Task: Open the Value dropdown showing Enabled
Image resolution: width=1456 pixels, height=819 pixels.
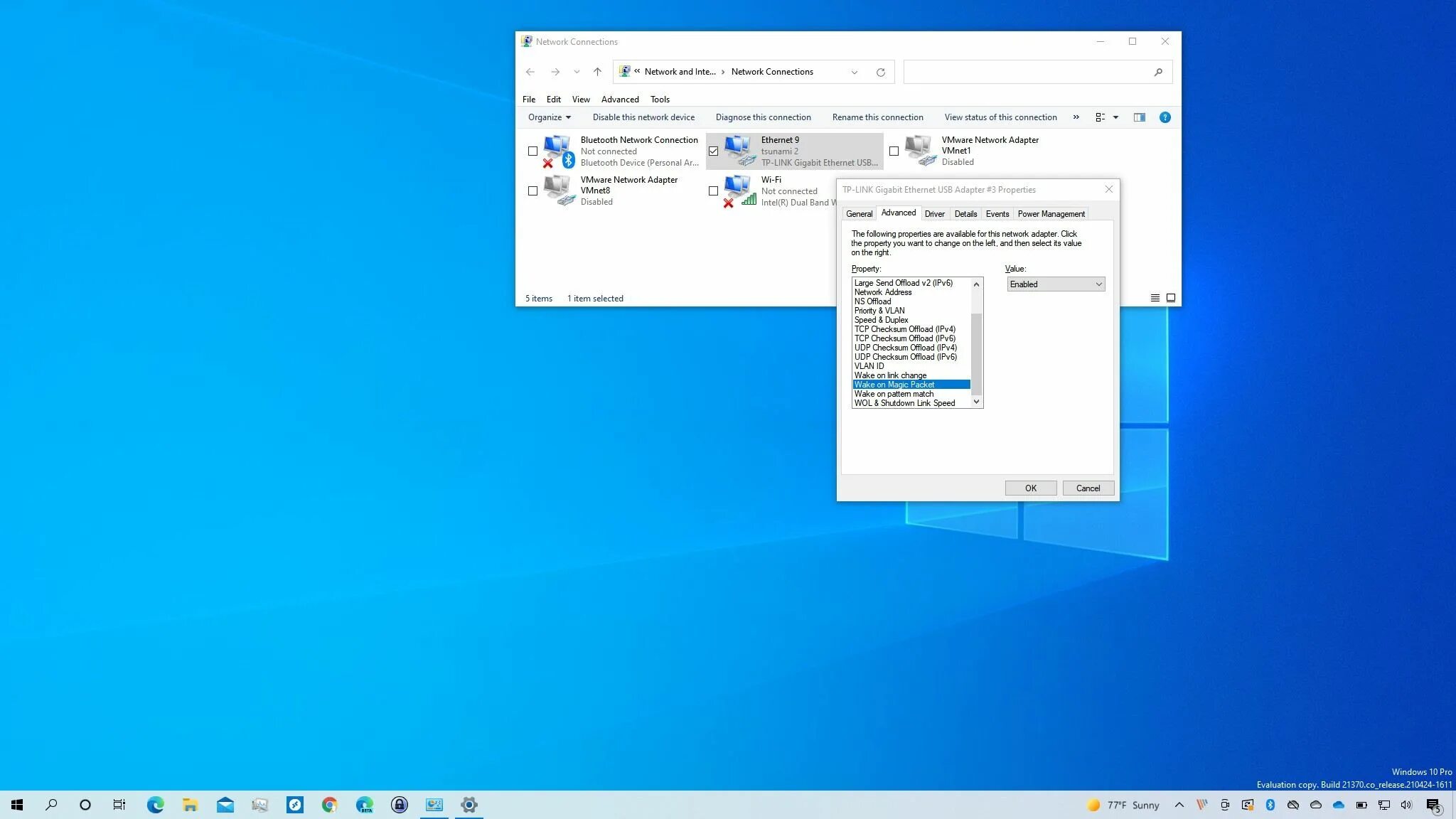Action: click(x=1056, y=284)
